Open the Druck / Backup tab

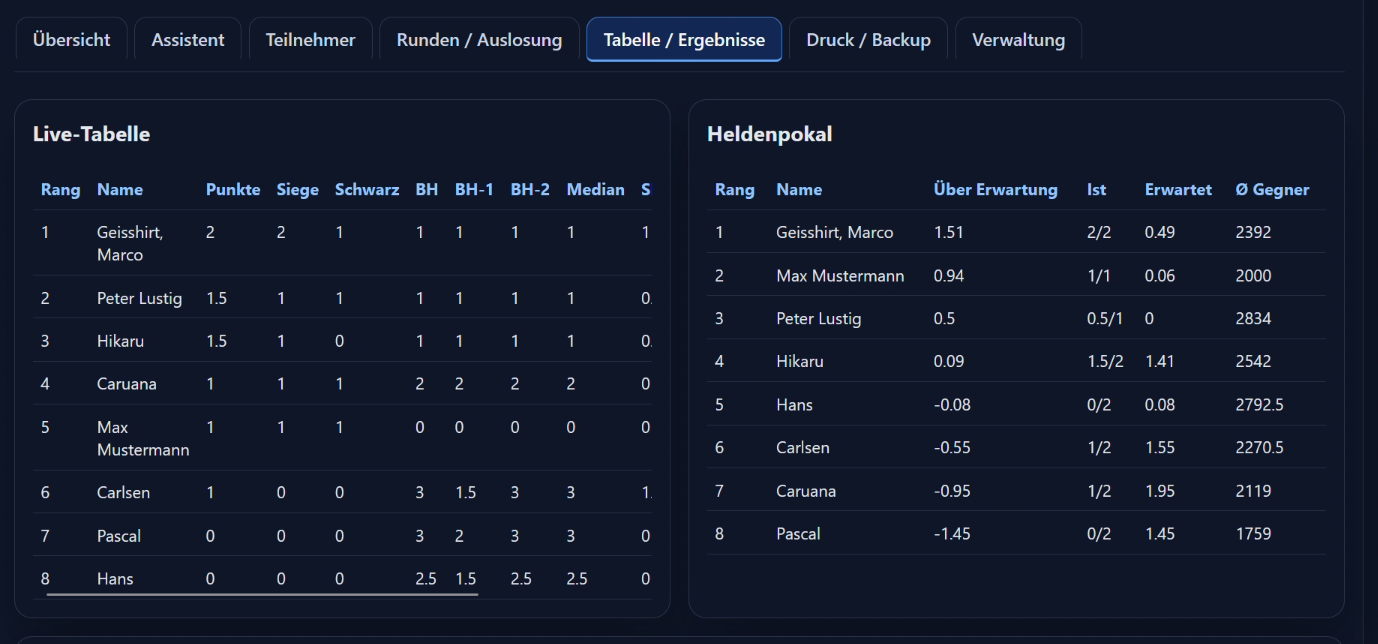point(868,40)
